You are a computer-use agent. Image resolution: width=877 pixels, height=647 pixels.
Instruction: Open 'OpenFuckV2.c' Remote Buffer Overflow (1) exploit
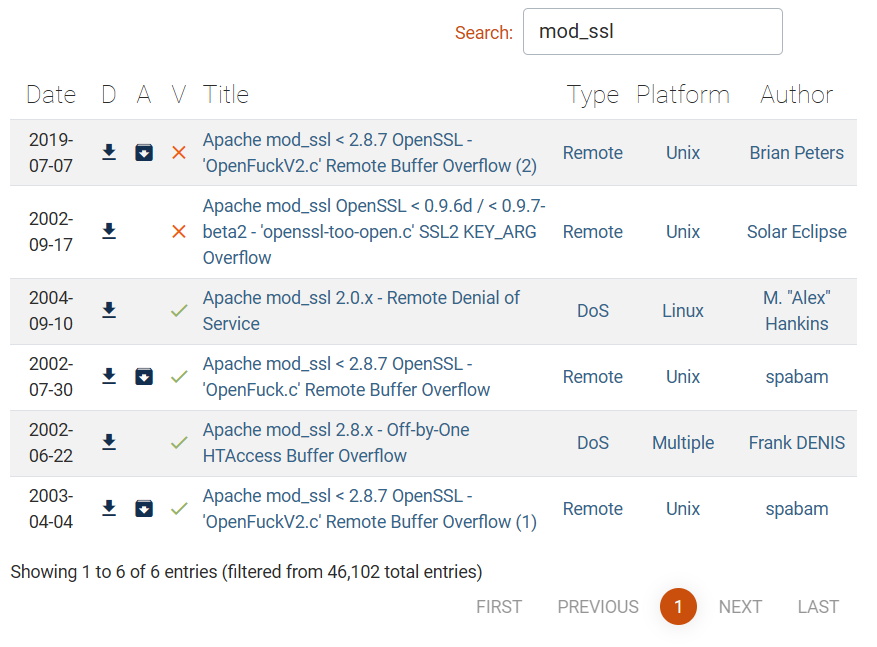[370, 508]
